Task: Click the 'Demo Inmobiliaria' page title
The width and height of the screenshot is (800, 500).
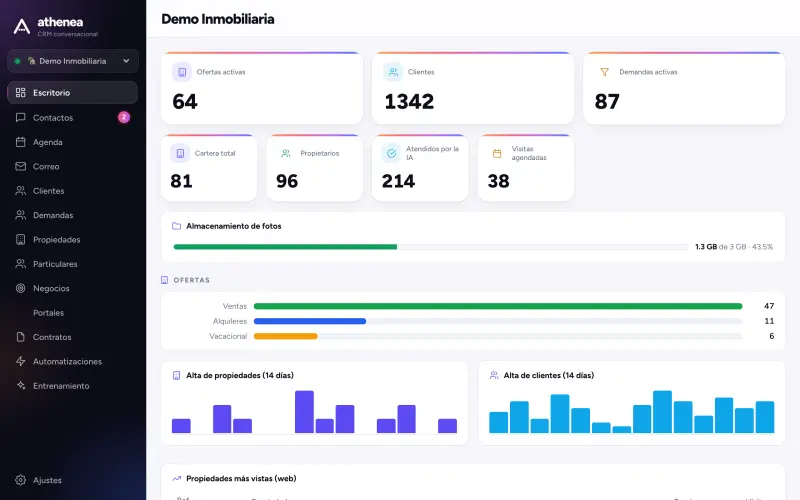Action: pos(218,19)
